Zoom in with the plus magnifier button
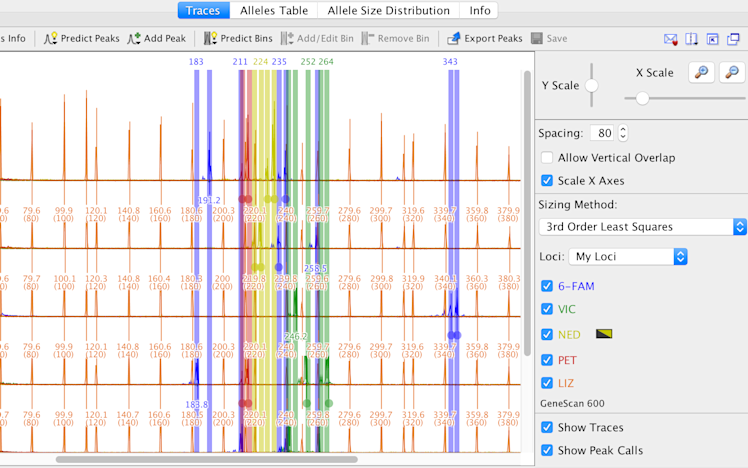 (702, 73)
